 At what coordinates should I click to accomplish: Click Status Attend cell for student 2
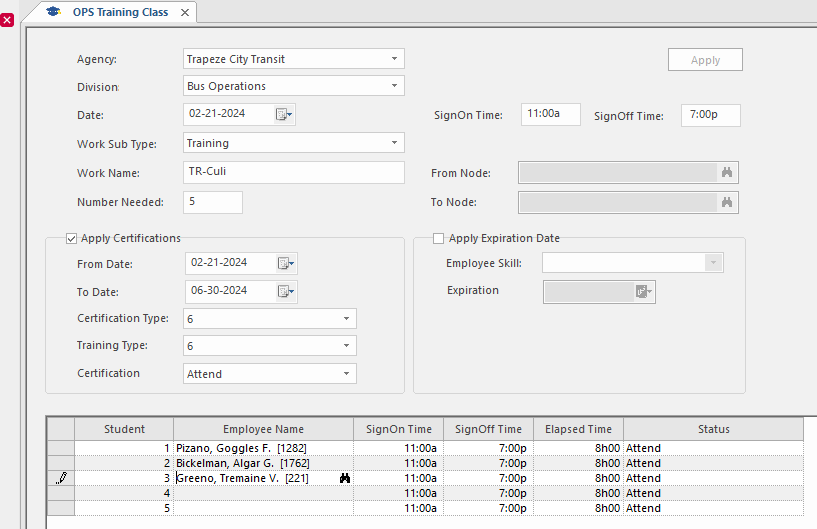[x=714, y=463]
